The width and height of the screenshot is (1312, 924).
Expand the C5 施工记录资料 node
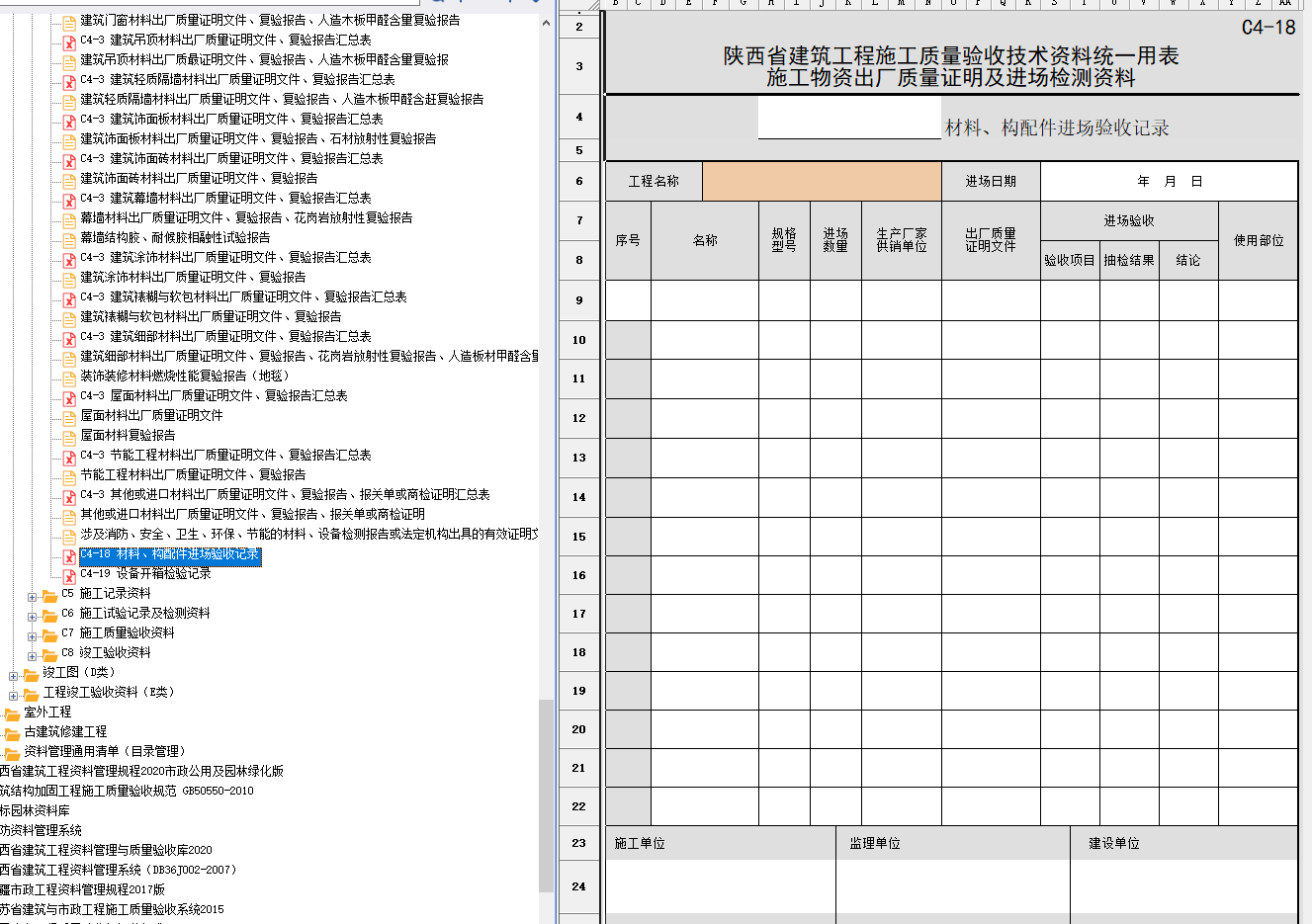(x=32, y=597)
